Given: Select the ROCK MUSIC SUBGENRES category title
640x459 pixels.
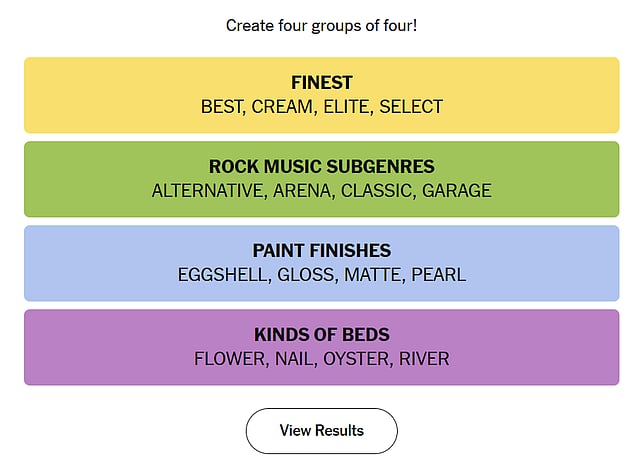Looking at the screenshot, I should click(x=321, y=167).
